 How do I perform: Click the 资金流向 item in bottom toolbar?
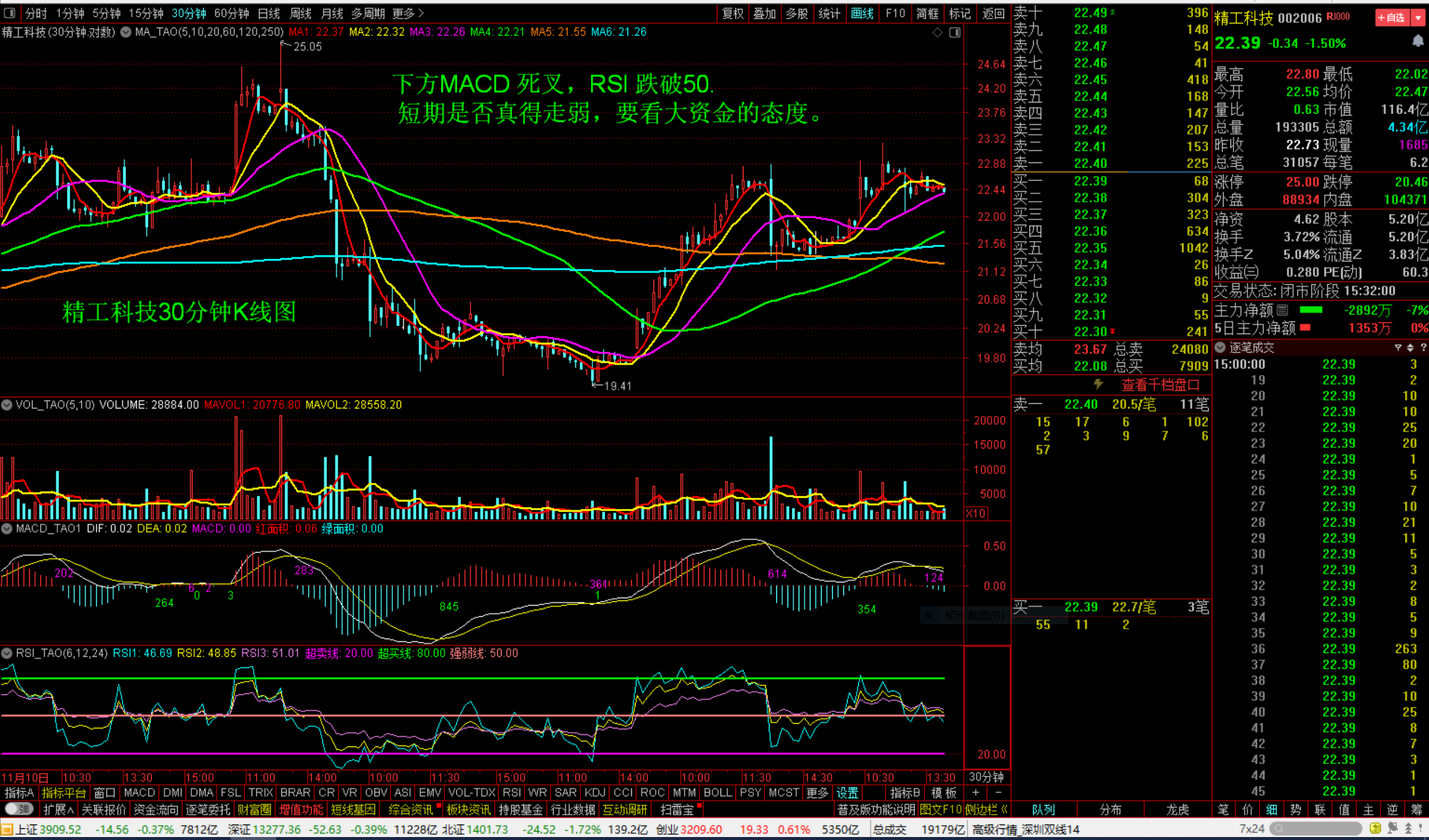pos(156,809)
